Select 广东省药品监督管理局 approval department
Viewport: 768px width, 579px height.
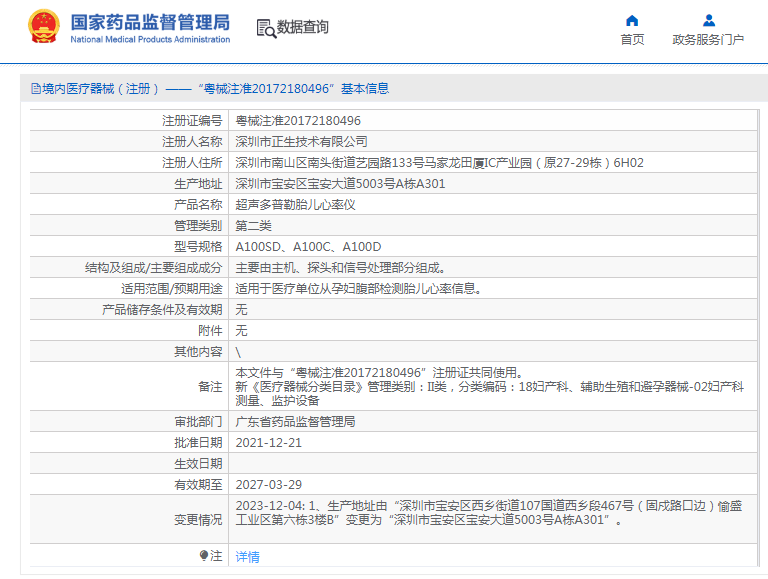295,422
